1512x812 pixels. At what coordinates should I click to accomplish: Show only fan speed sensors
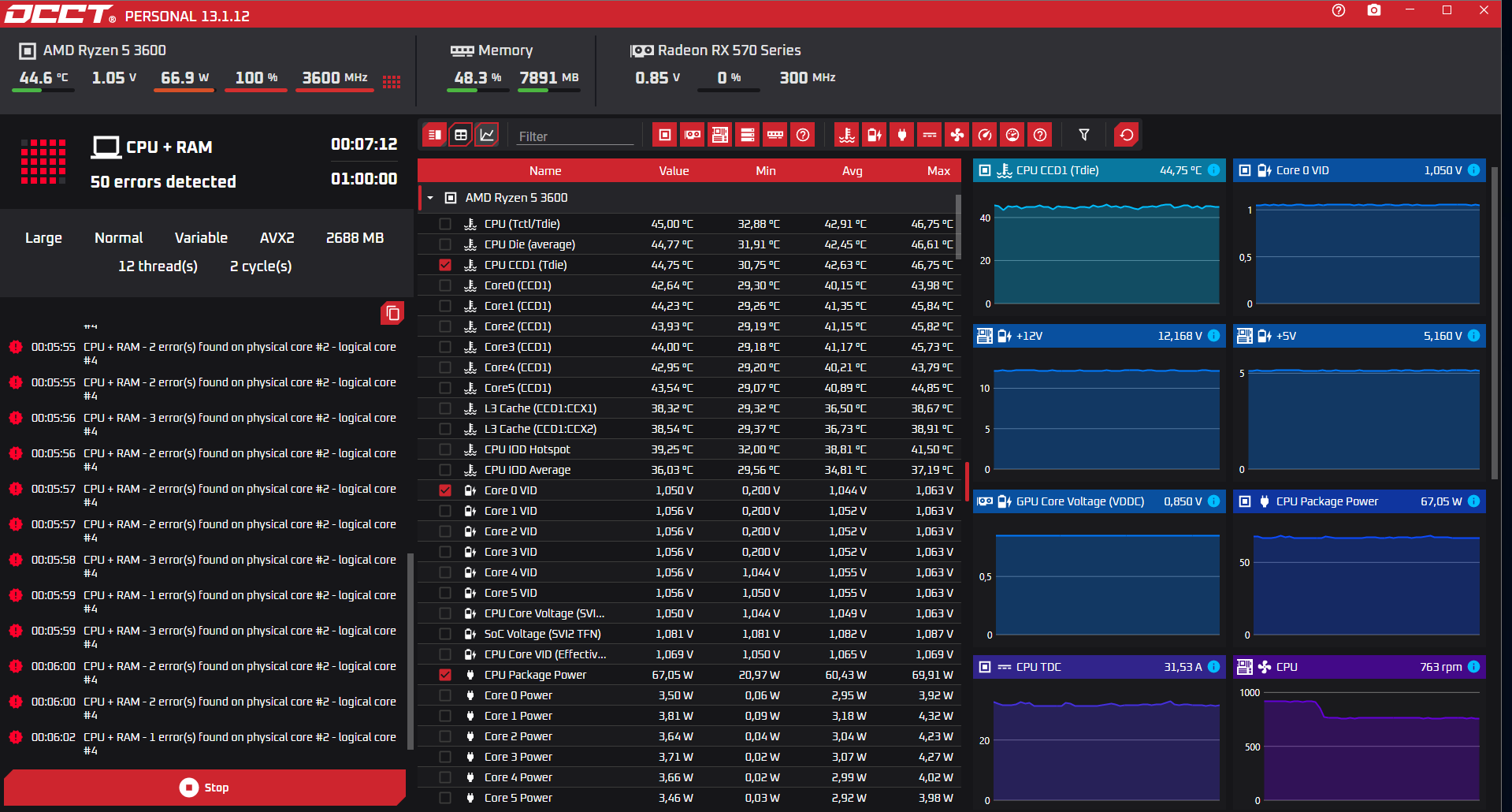pyautogui.click(x=957, y=135)
